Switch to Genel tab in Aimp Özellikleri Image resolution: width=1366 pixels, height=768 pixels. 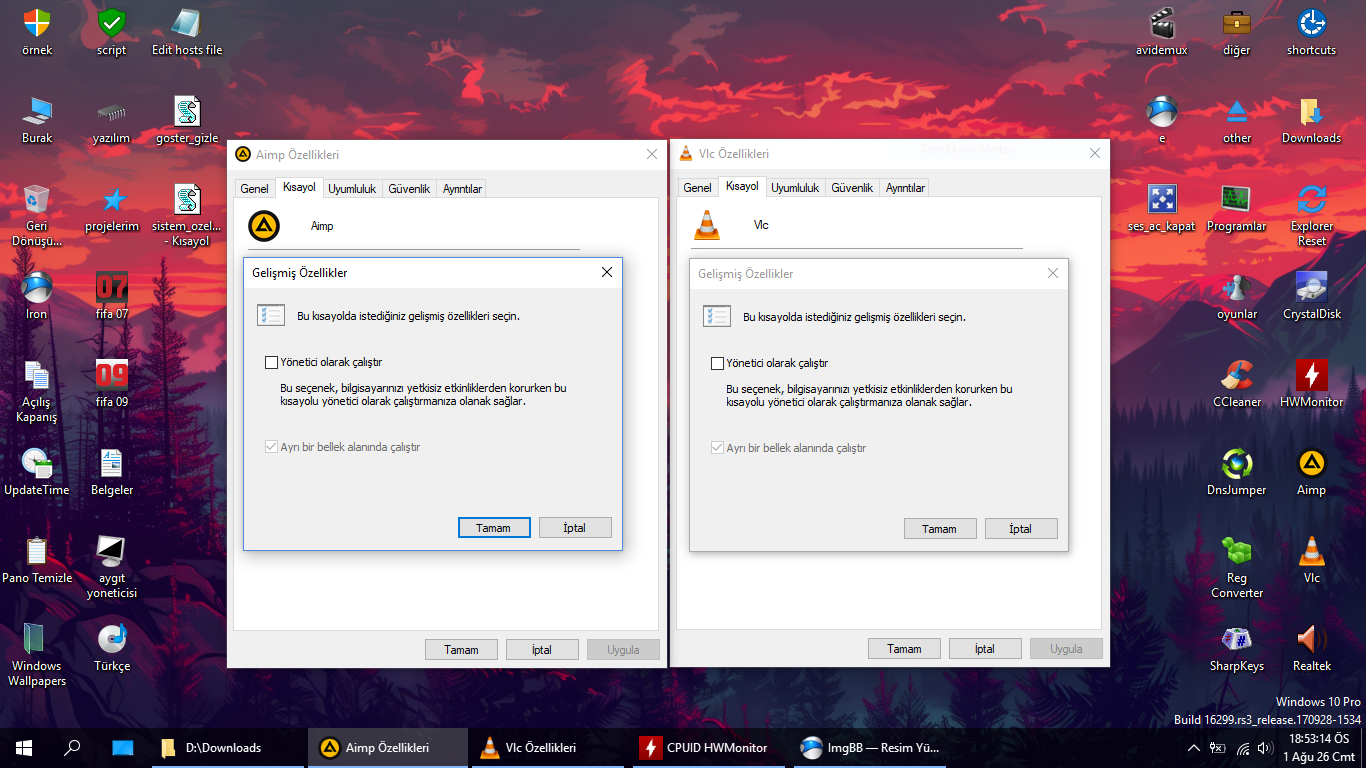[254, 188]
